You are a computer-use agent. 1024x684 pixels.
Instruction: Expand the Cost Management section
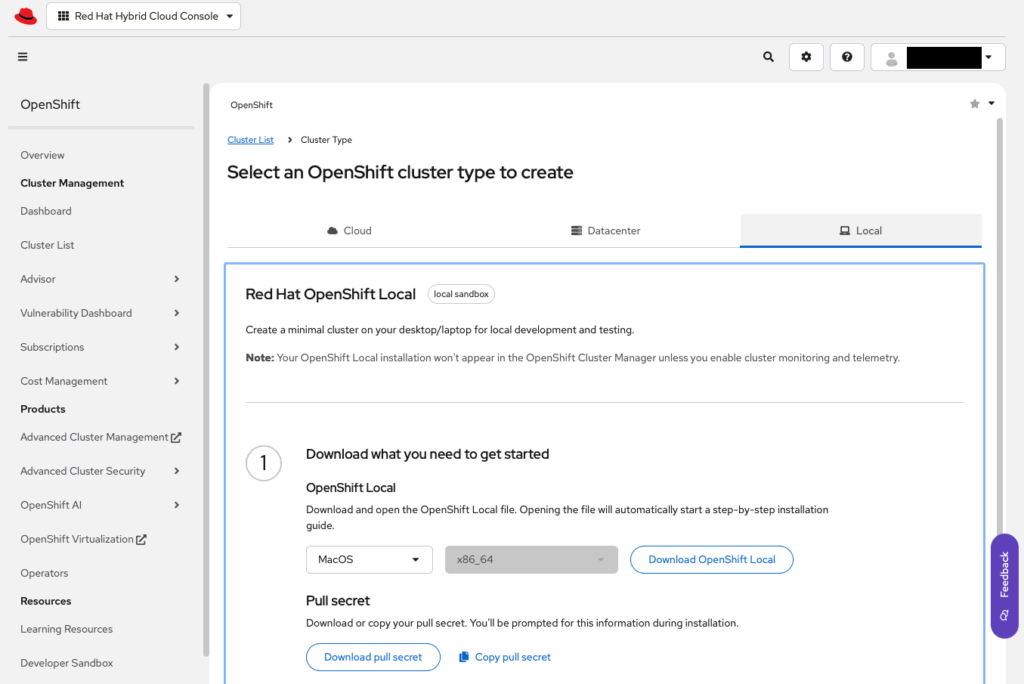(176, 381)
